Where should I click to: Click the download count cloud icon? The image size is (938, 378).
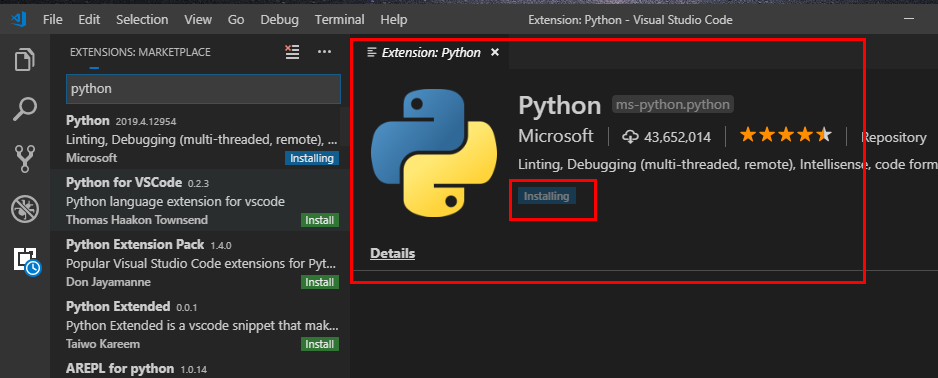point(630,137)
